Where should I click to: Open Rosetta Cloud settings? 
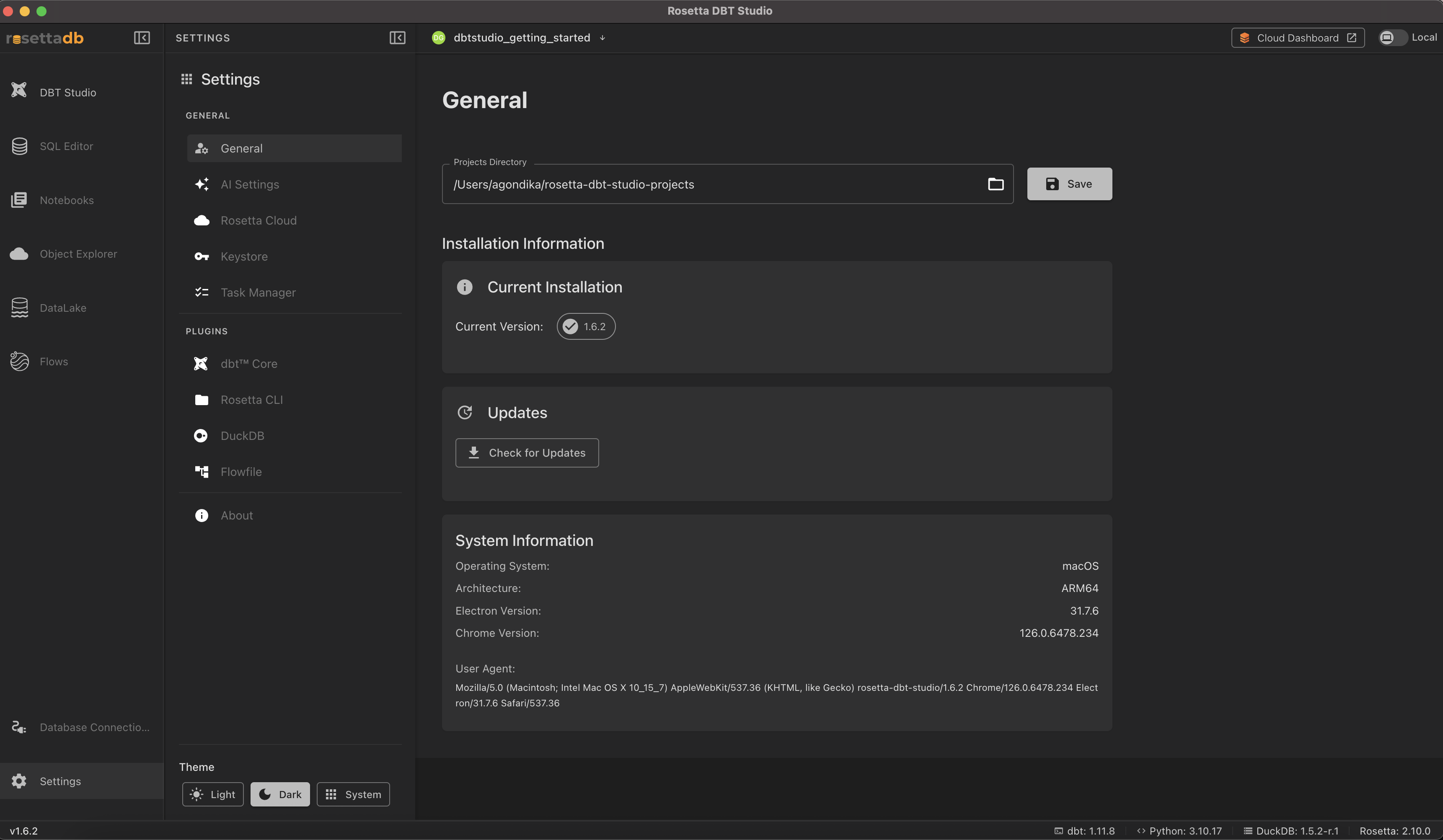[294, 220]
